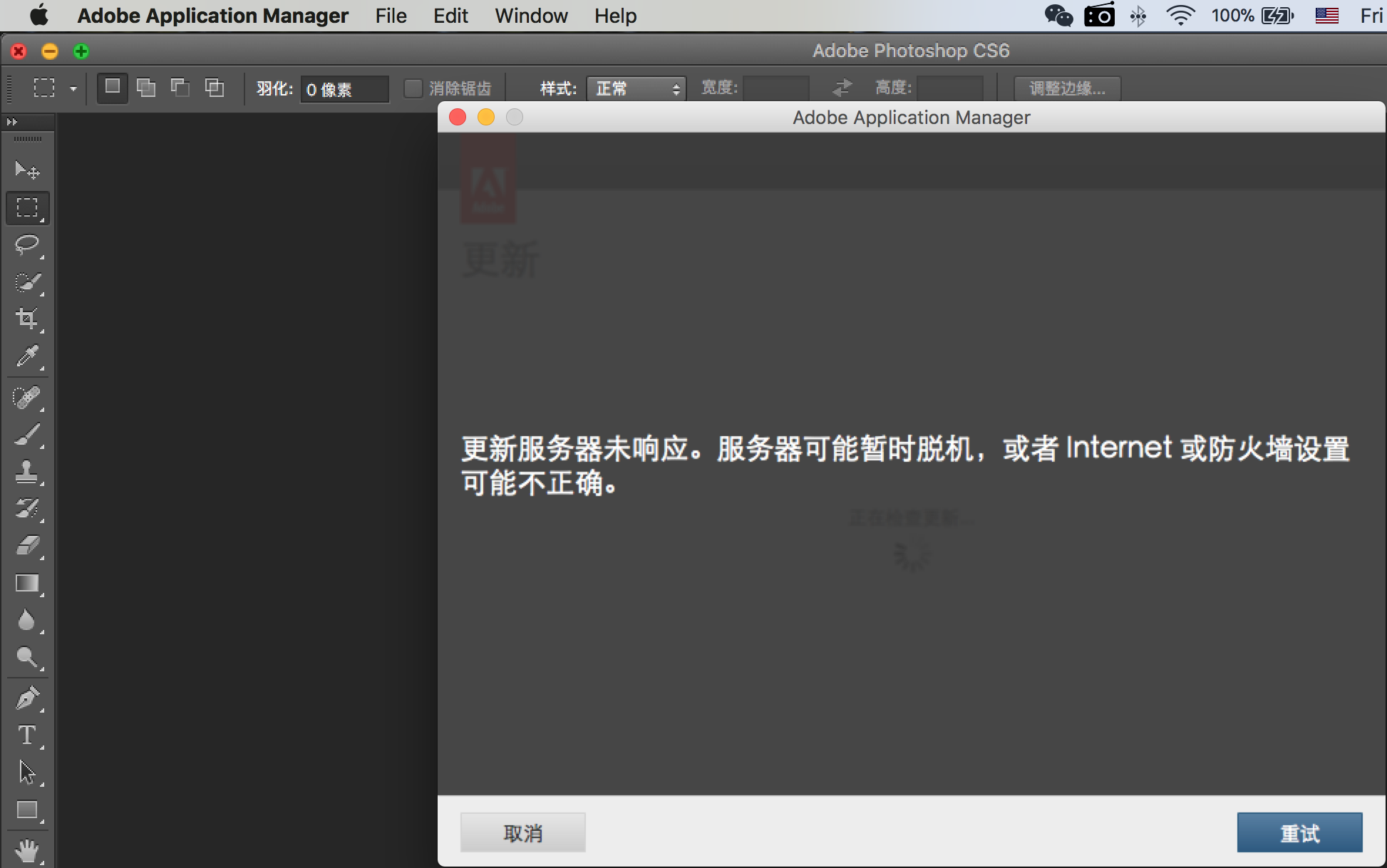The height and width of the screenshot is (868, 1387).
Task: Choose Add to Selection mode
Action: click(146, 88)
